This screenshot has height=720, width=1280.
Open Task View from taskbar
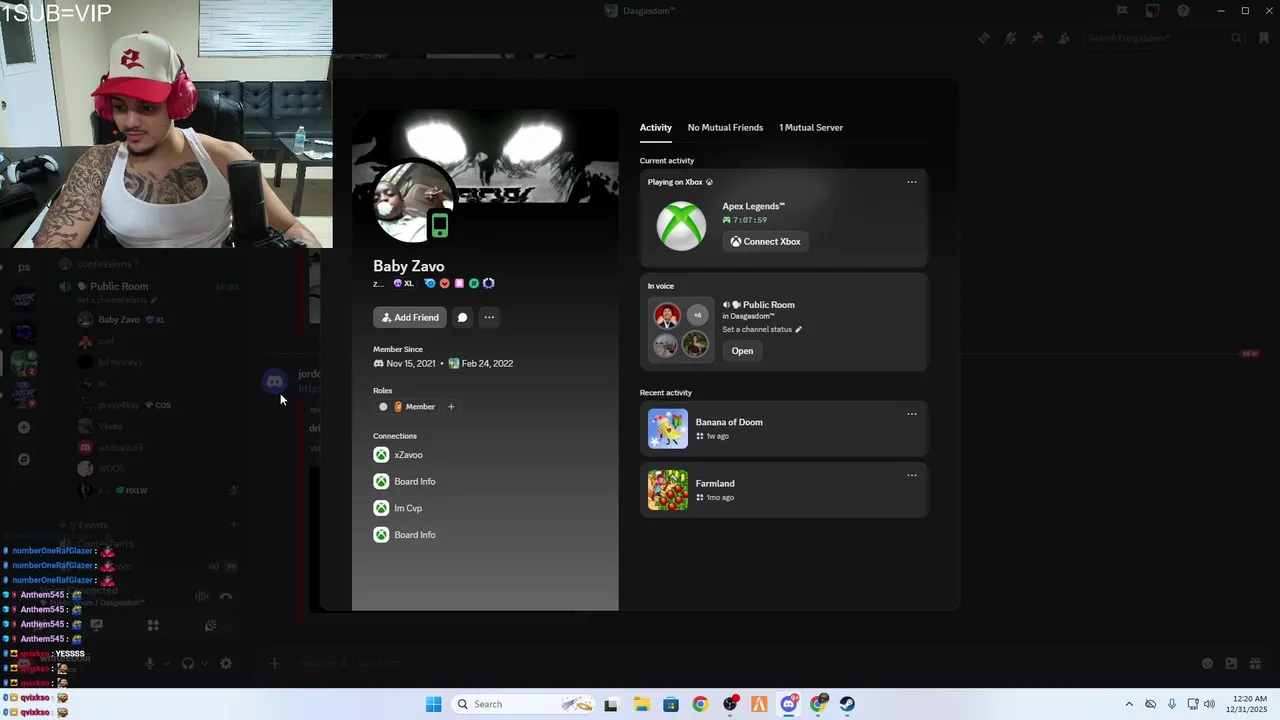611,704
